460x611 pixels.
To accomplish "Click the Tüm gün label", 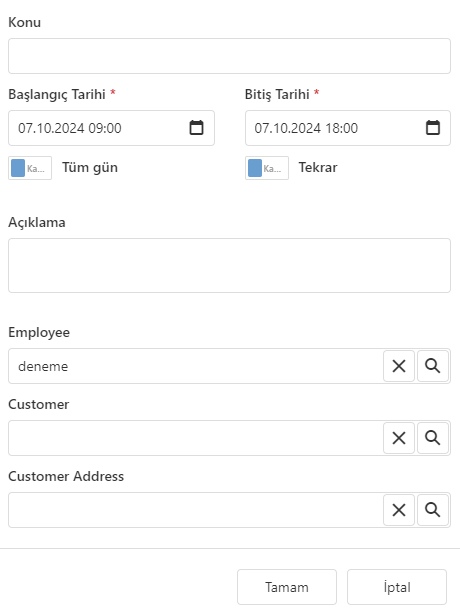I will tap(90, 168).
